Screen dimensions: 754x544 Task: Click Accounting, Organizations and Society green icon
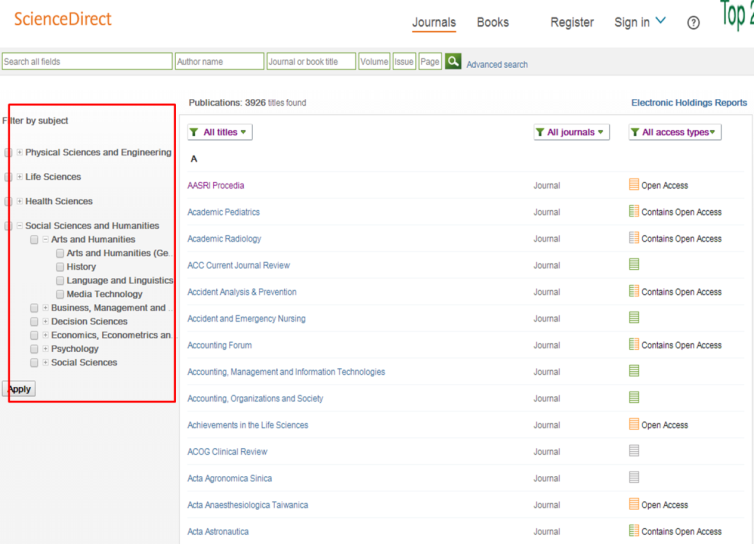tap(634, 397)
